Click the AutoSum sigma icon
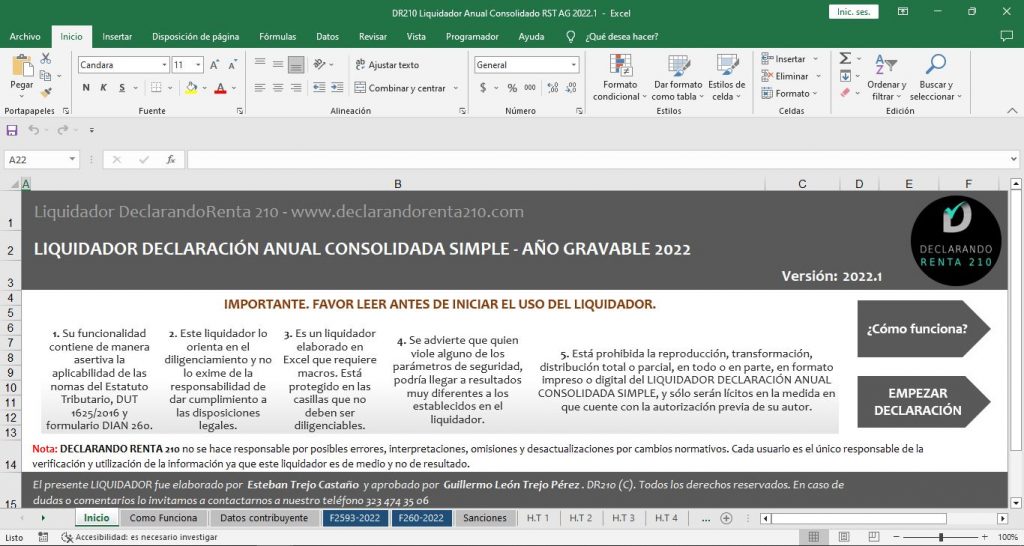Screen dimensions: 1024x546 (845, 58)
